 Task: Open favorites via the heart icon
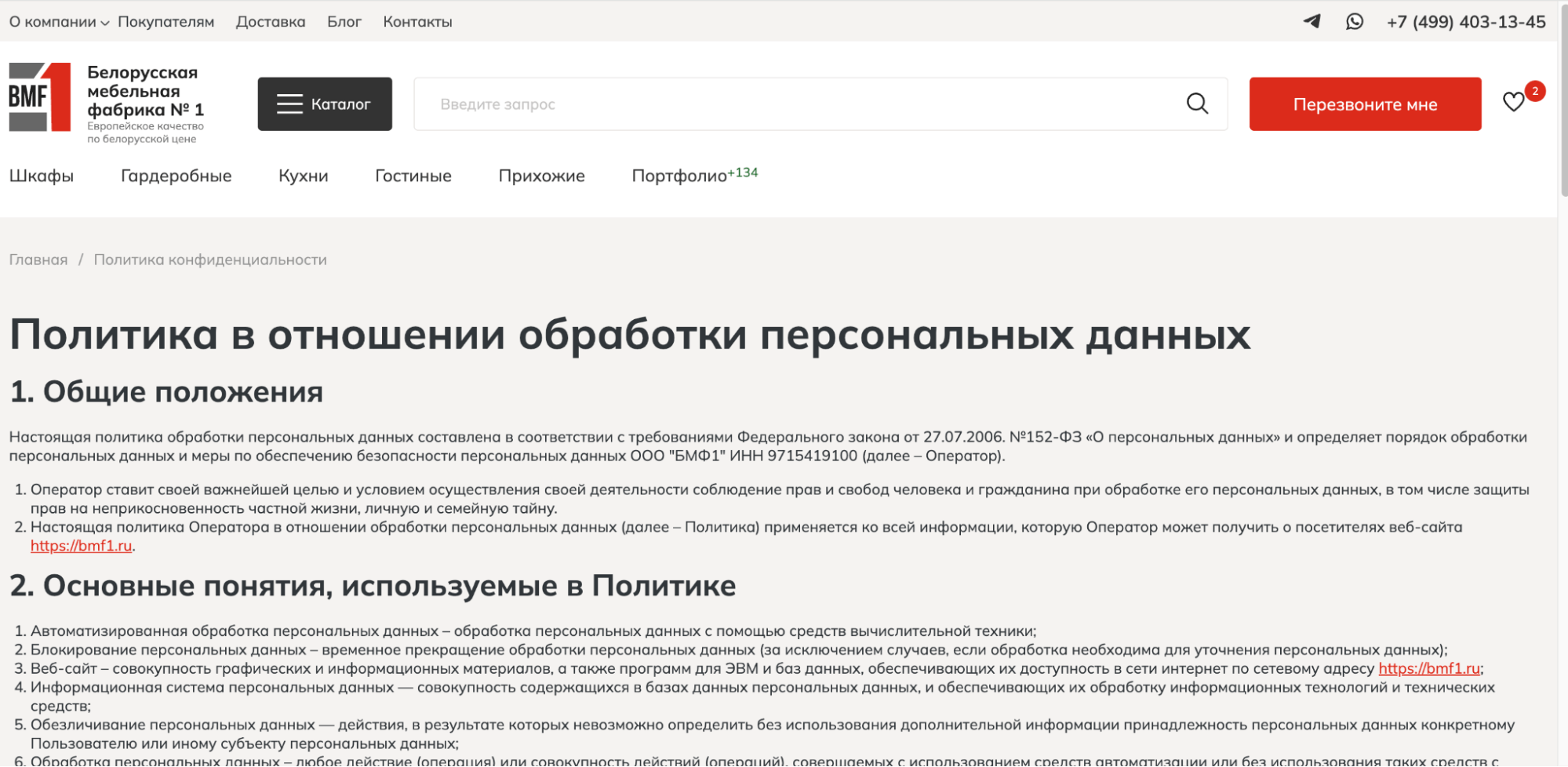(1513, 102)
